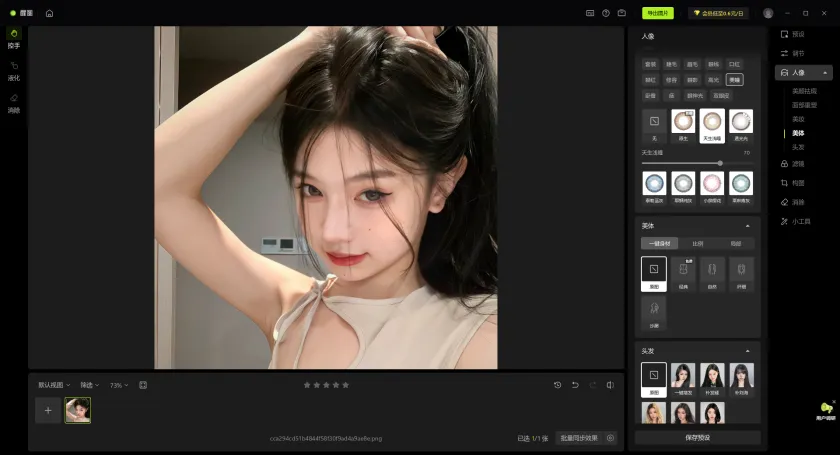Toggle the 美瞳 makeup category

click(734, 80)
